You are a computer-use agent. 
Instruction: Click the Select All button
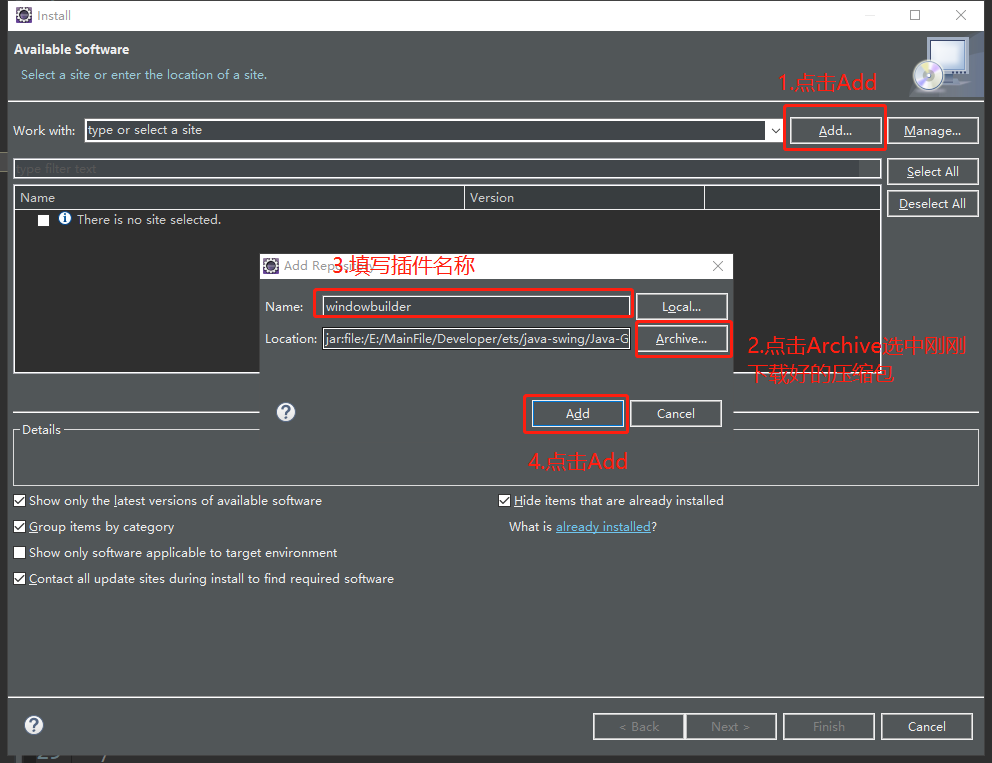click(x=932, y=171)
